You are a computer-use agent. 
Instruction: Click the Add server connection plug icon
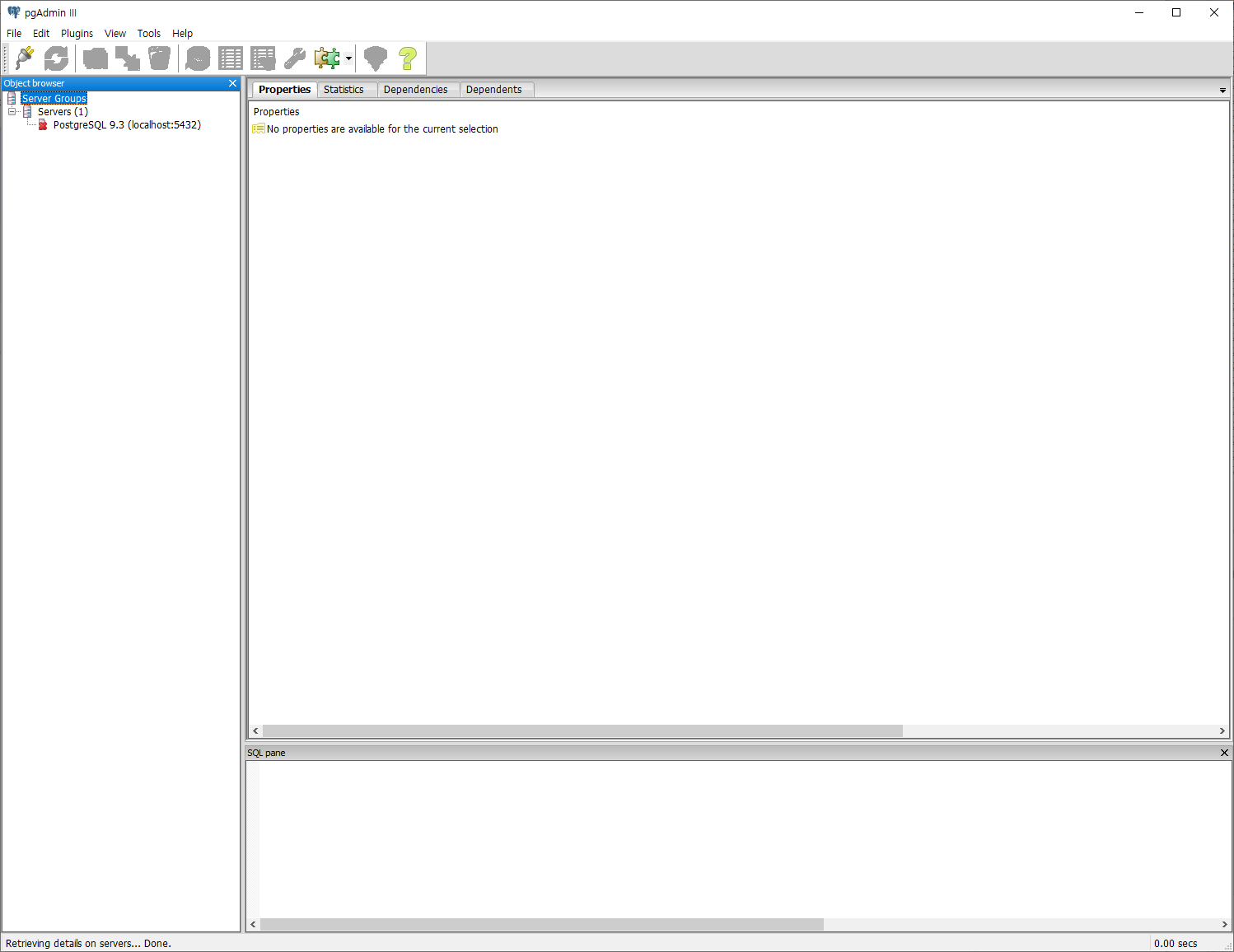pyautogui.click(x=25, y=58)
